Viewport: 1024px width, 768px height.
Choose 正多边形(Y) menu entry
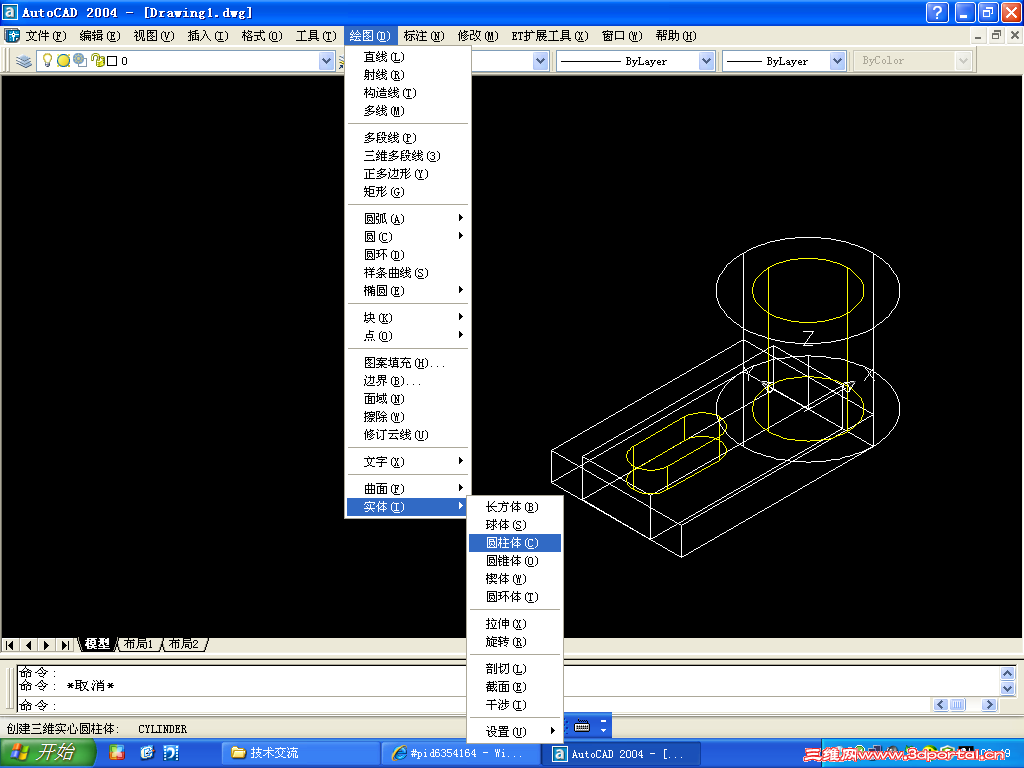pyautogui.click(x=408, y=174)
